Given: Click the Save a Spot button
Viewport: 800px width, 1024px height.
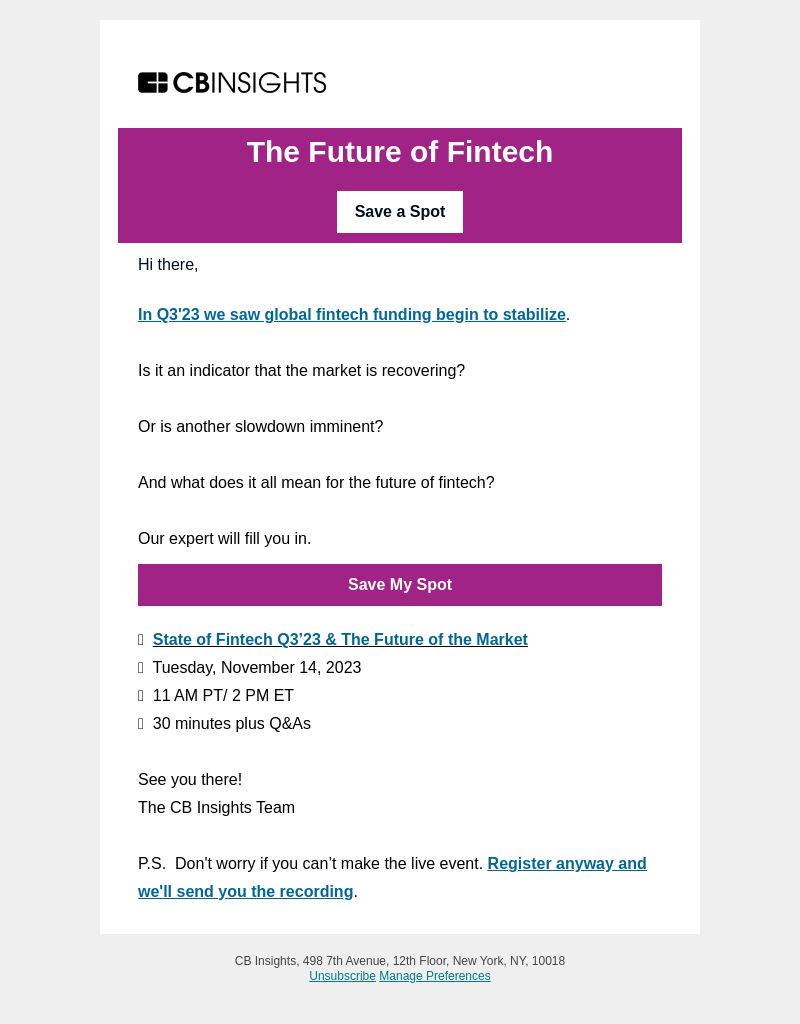Looking at the screenshot, I should pos(400,212).
